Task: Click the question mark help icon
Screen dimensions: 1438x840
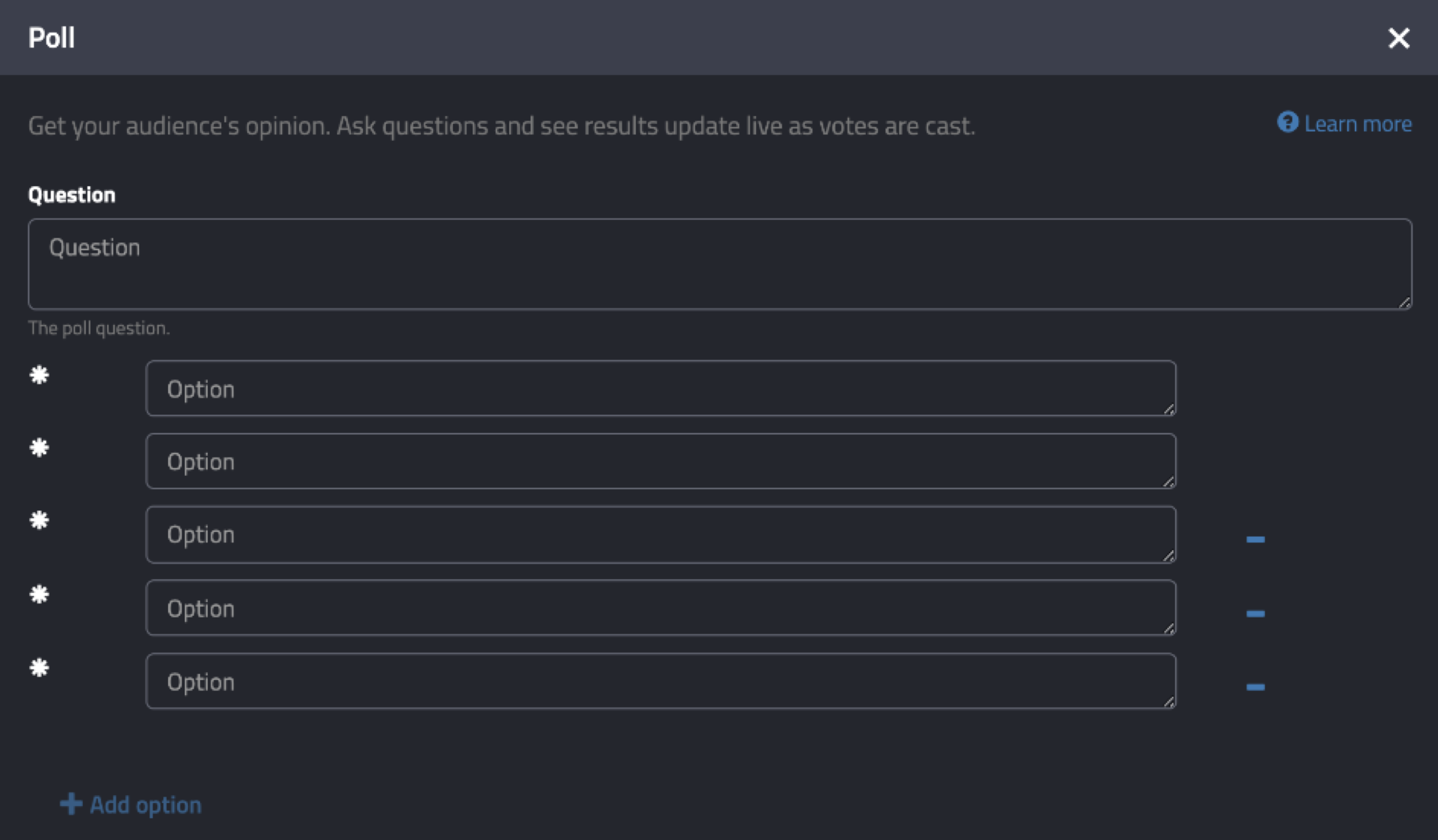Action: pos(1288,122)
